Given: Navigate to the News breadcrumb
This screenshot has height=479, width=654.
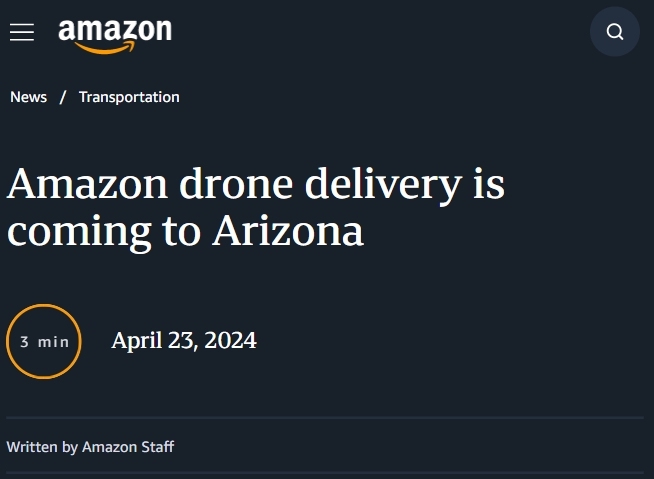Looking at the screenshot, I should [x=28, y=97].
